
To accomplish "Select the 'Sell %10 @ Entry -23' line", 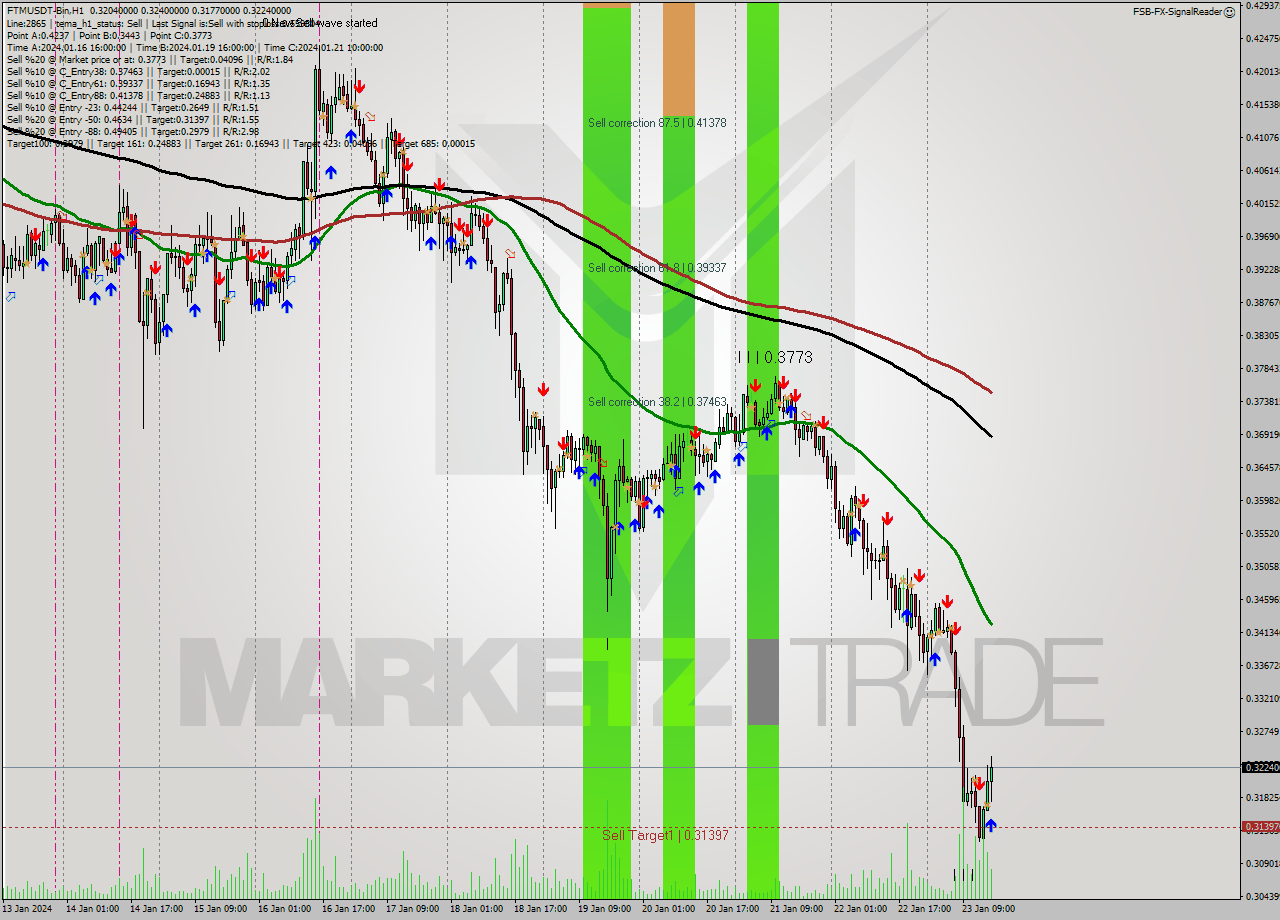I will point(133,107).
